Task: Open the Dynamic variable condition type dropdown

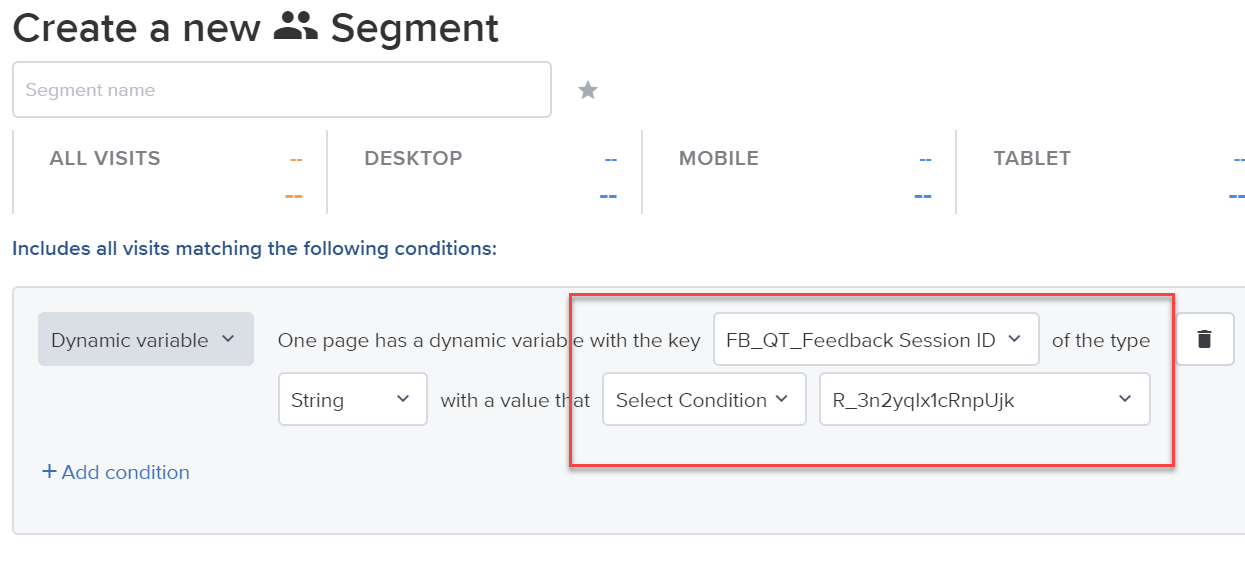Action: pyautogui.click(x=146, y=339)
